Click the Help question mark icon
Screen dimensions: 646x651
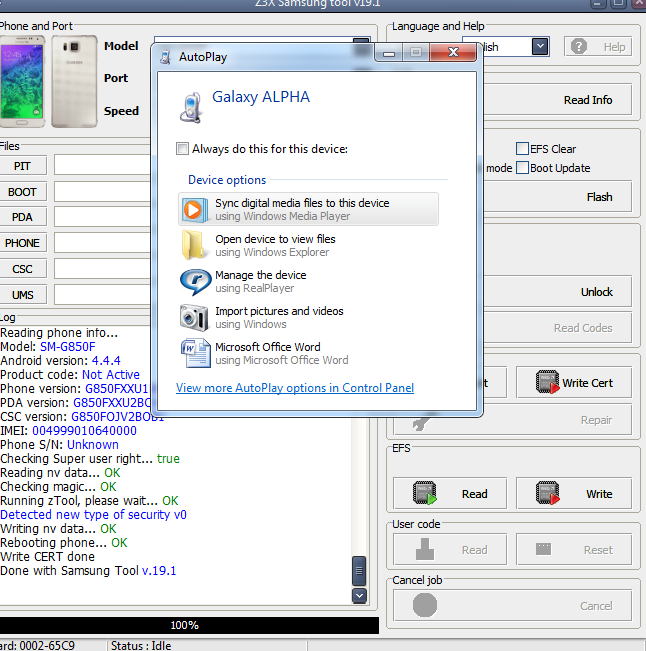[578, 46]
